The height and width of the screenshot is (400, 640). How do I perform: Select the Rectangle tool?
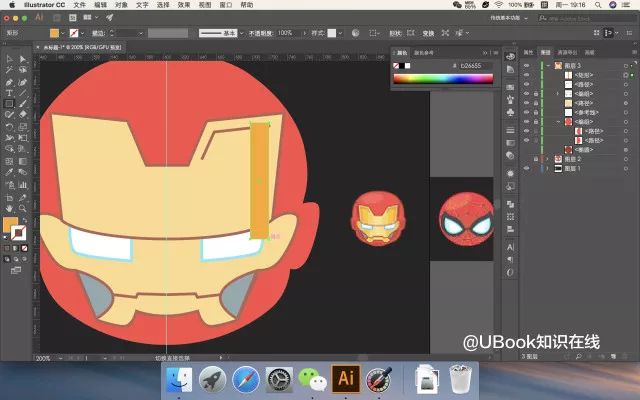click(x=9, y=104)
